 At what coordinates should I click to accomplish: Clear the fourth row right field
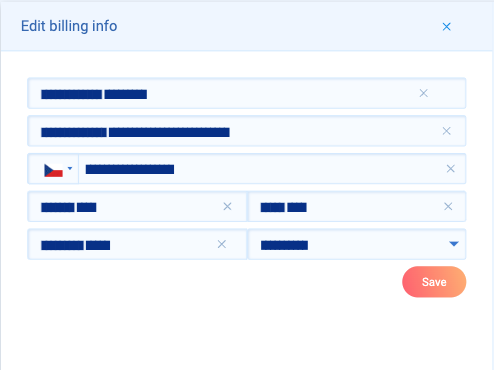(448, 206)
